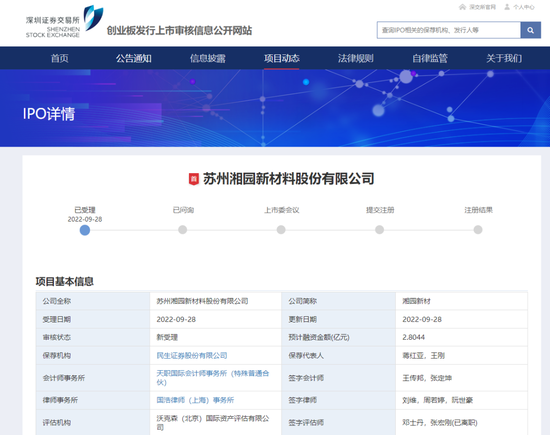Click the magnifier search button
This screenshot has height=435, width=550.
click(530, 30)
